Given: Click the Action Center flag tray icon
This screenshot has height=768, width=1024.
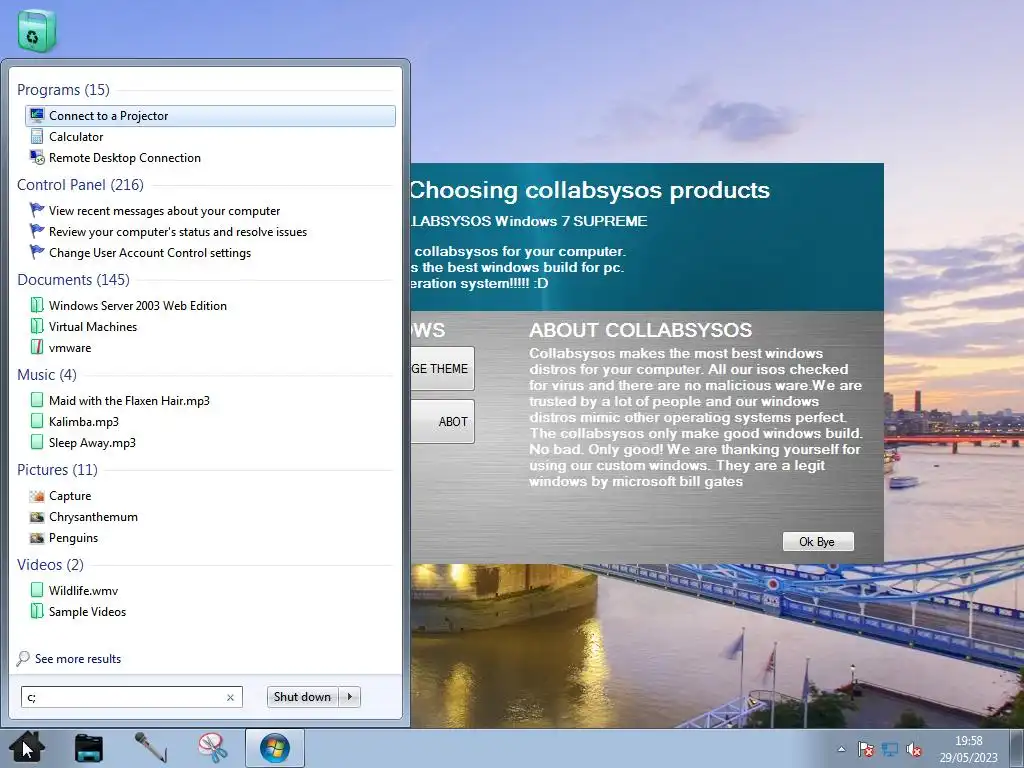Looking at the screenshot, I should click(x=865, y=750).
